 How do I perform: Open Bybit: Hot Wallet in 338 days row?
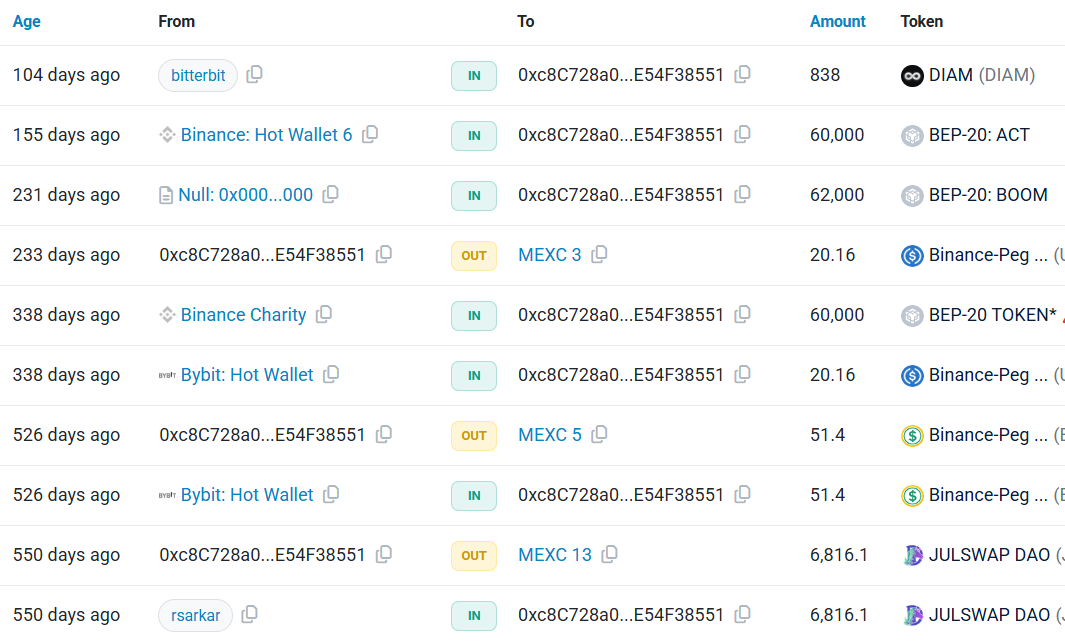tap(247, 375)
